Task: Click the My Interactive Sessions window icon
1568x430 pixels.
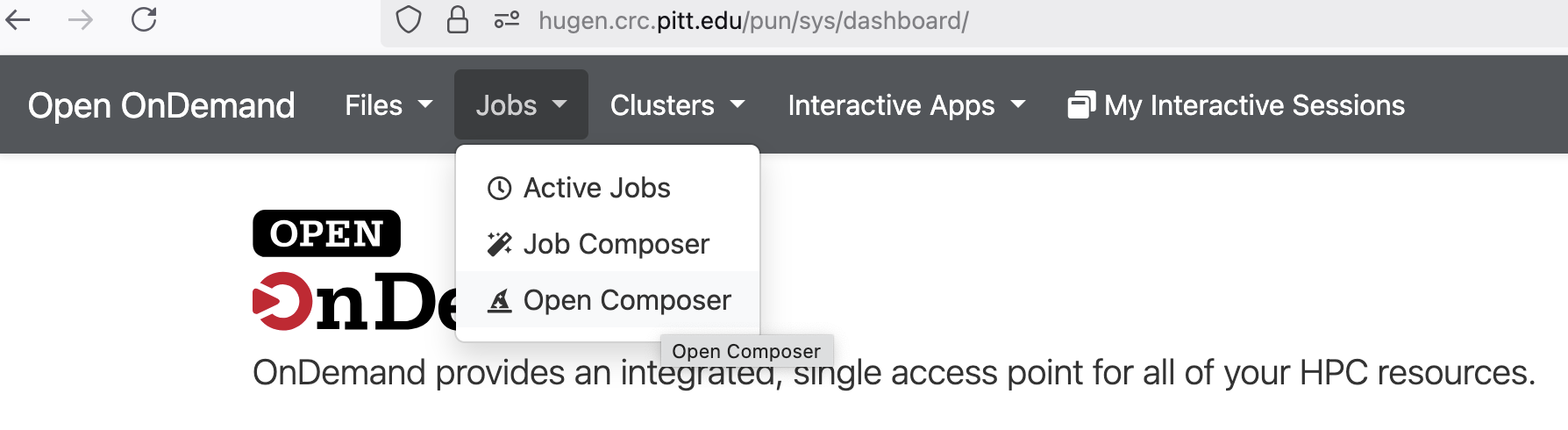Action: click(1081, 104)
